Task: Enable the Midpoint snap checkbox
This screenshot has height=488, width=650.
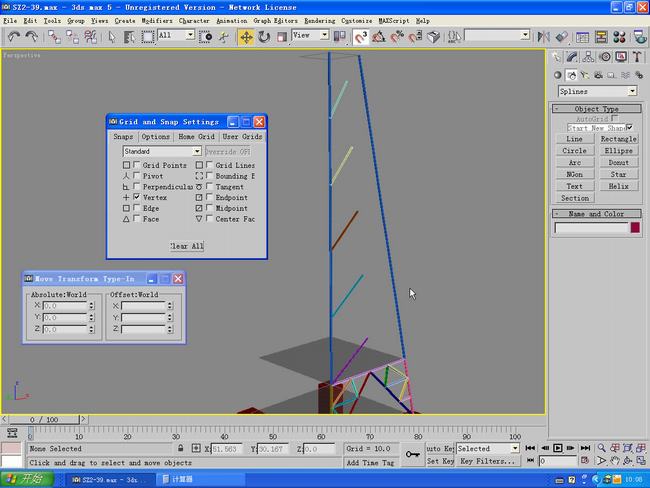Action: [209, 208]
